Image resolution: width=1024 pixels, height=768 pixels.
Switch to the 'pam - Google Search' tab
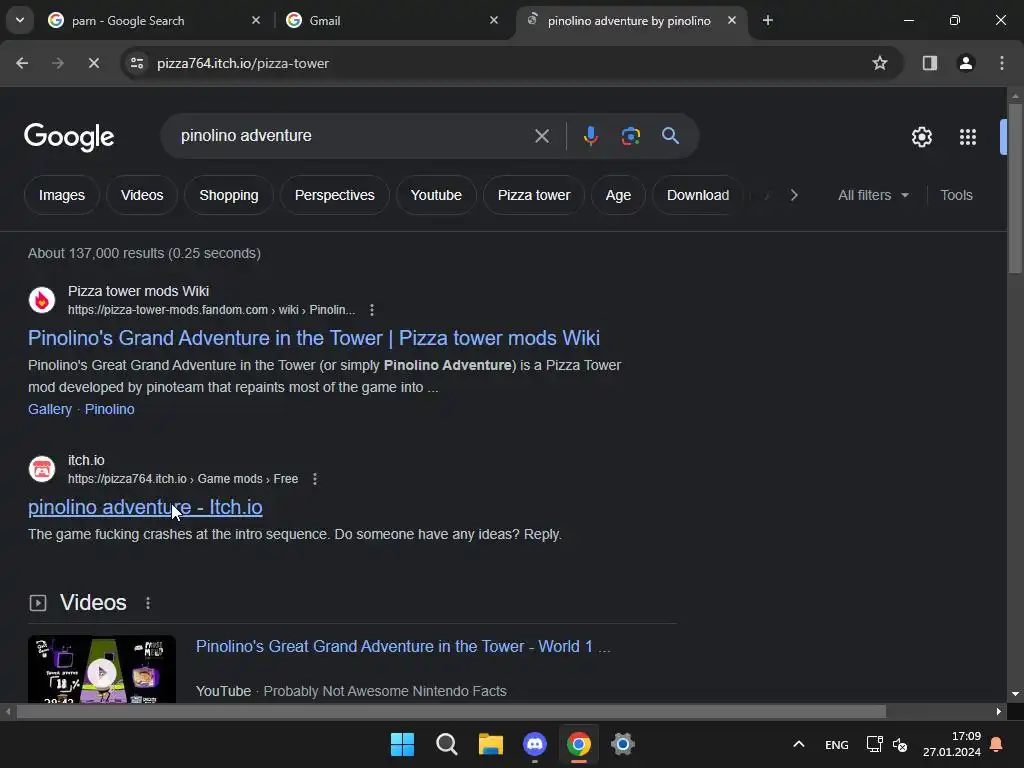tap(153, 20)
